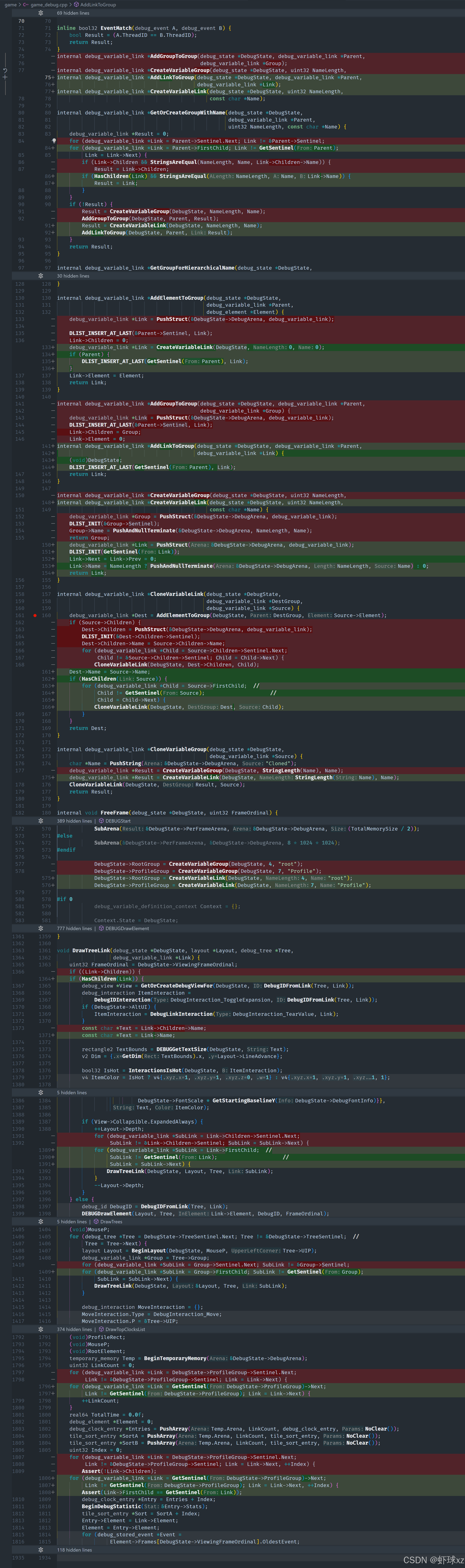
Task: Click the unfold icon beside 69 hidden lines
Action: 41,13
